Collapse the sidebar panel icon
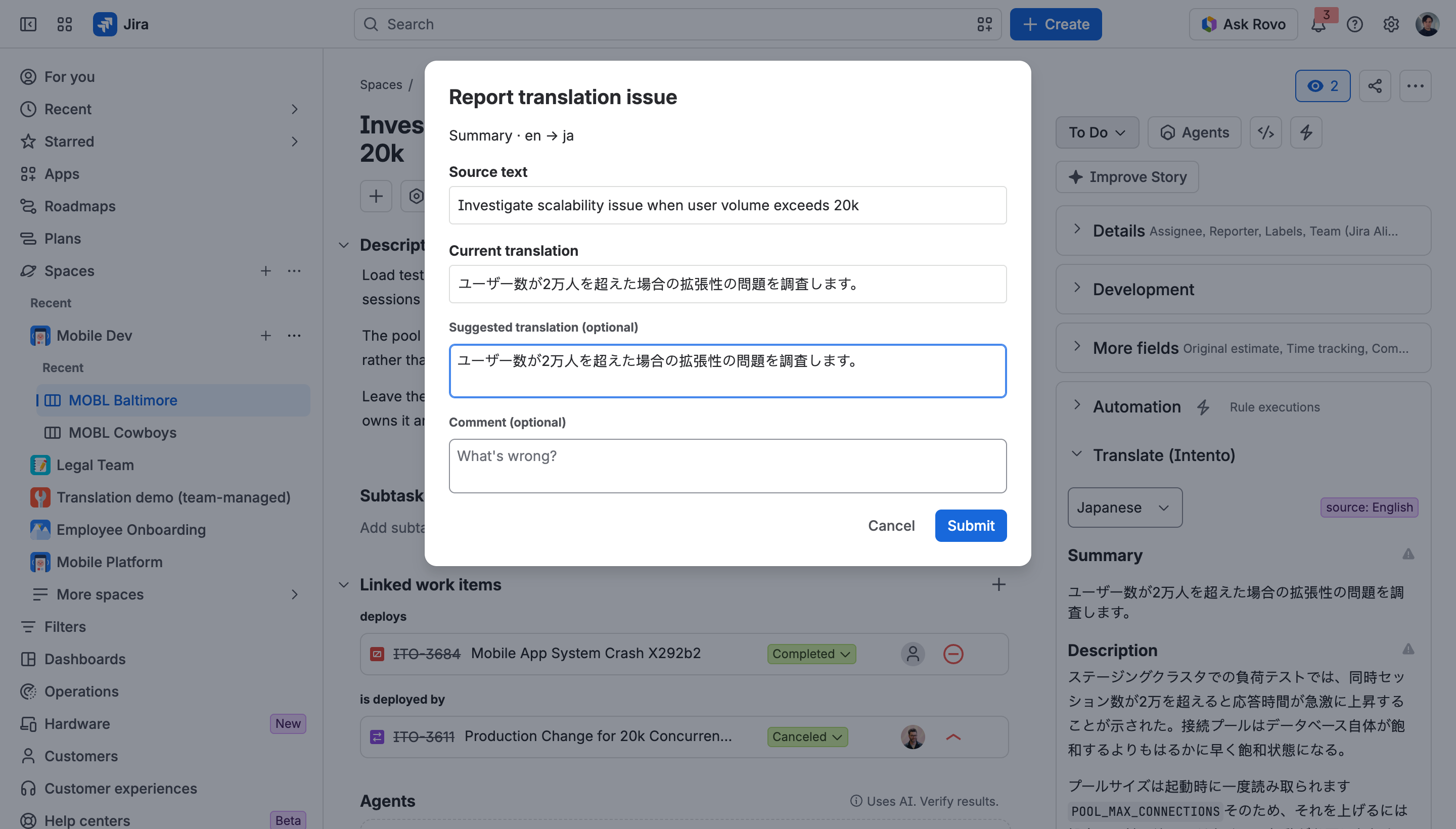 click(28, 24)
